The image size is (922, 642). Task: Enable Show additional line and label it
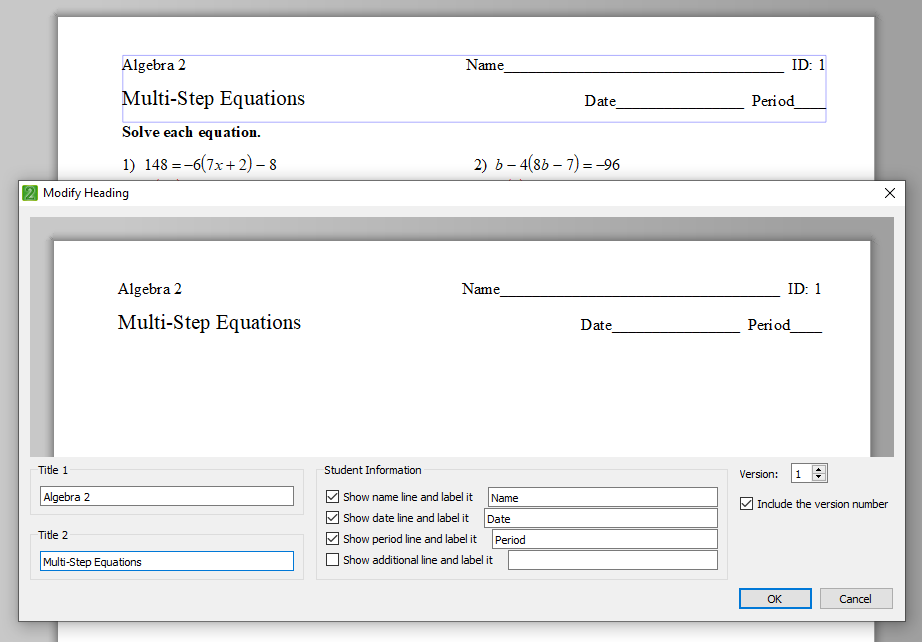333,560
